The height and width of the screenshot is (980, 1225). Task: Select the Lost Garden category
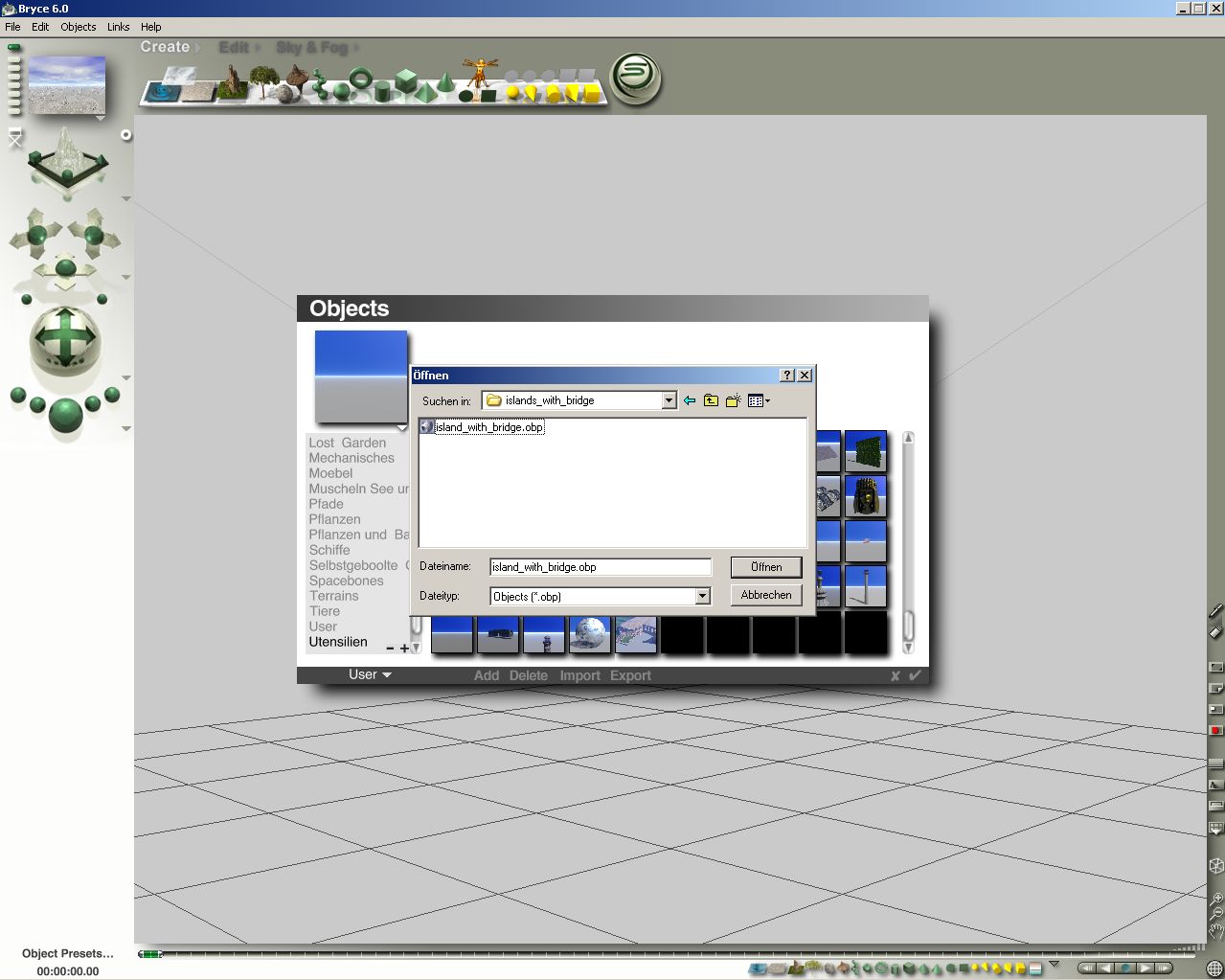coord(348,443)
